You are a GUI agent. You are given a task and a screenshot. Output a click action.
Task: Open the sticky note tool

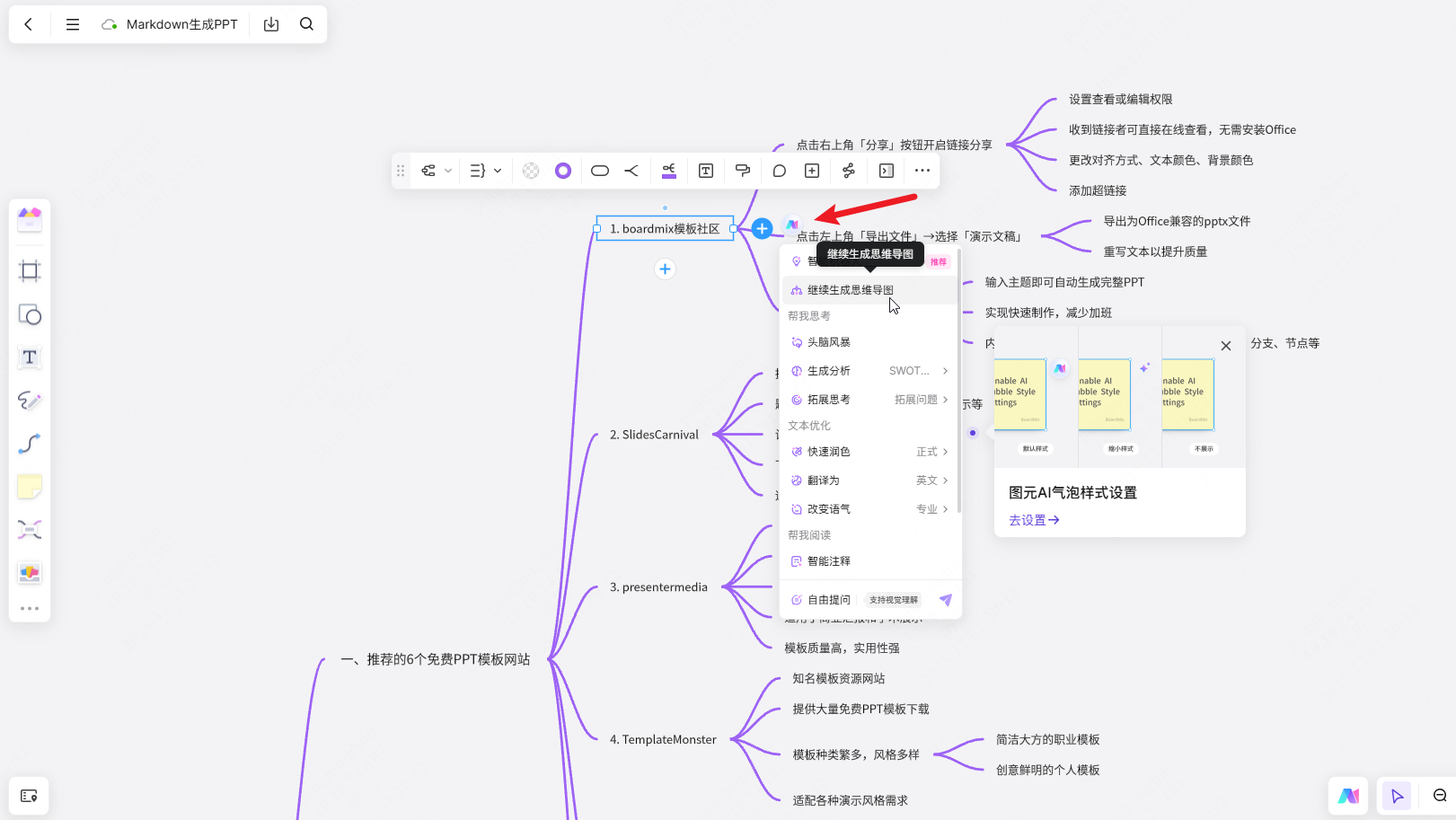point(30,486)
